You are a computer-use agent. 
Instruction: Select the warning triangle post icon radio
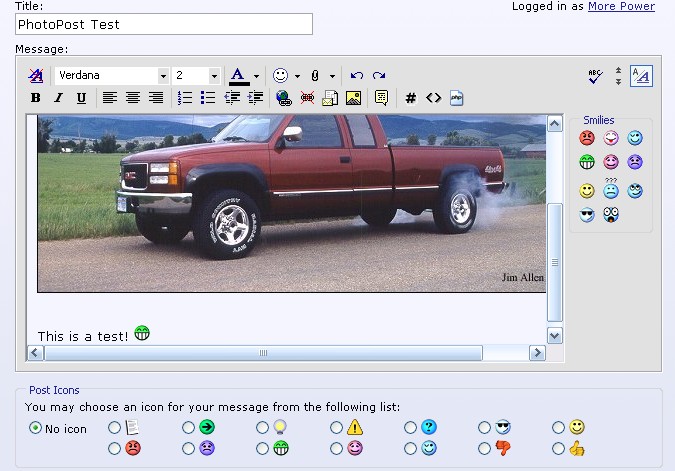coord(337,428)
